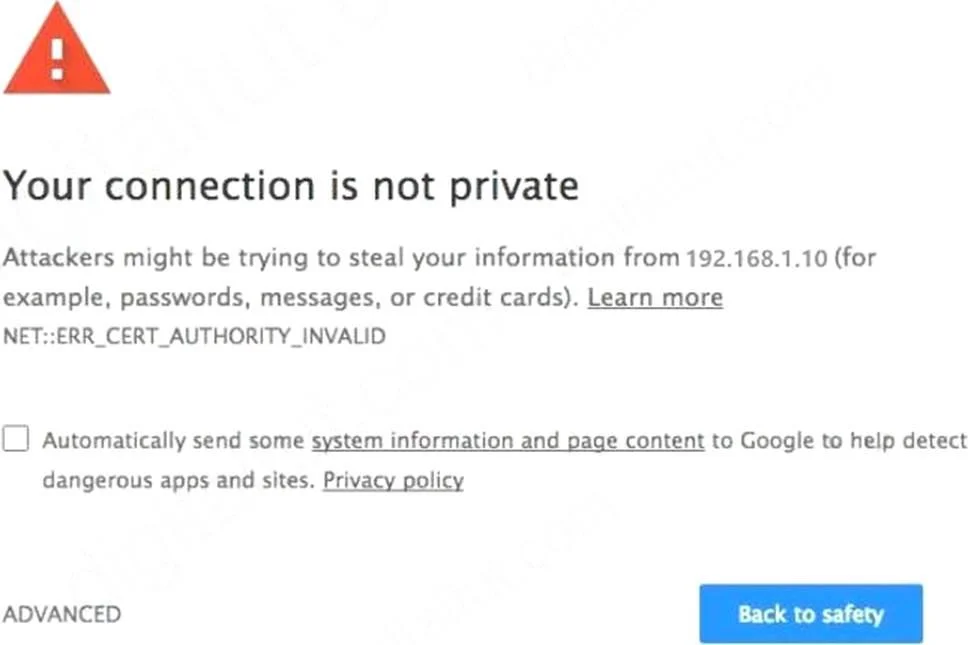Viewport: 968px width, 645px height.
Task: Click the 'to Google to help detect' text
Action: 840,441
